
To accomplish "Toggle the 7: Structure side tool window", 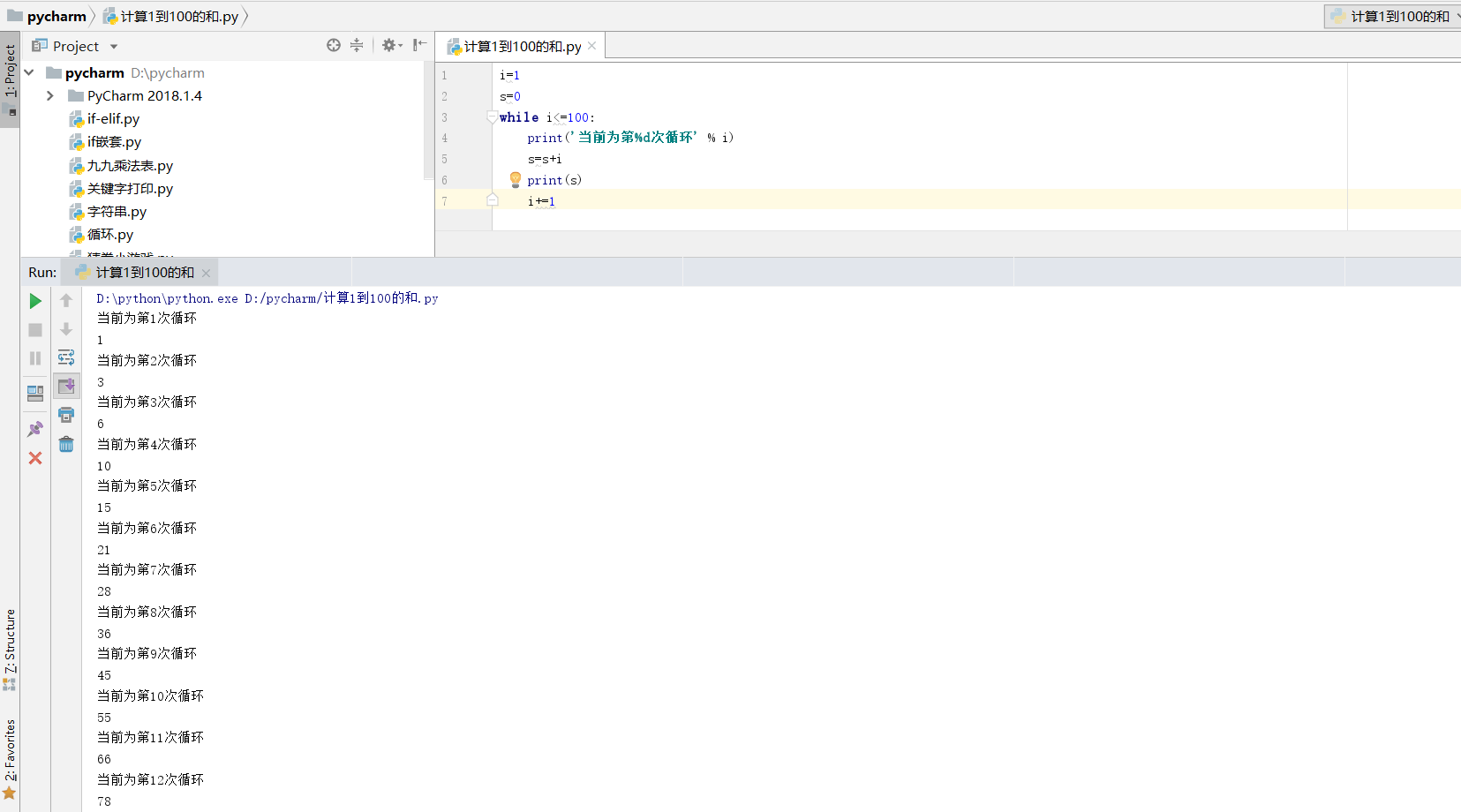I will tap(10, 649).
